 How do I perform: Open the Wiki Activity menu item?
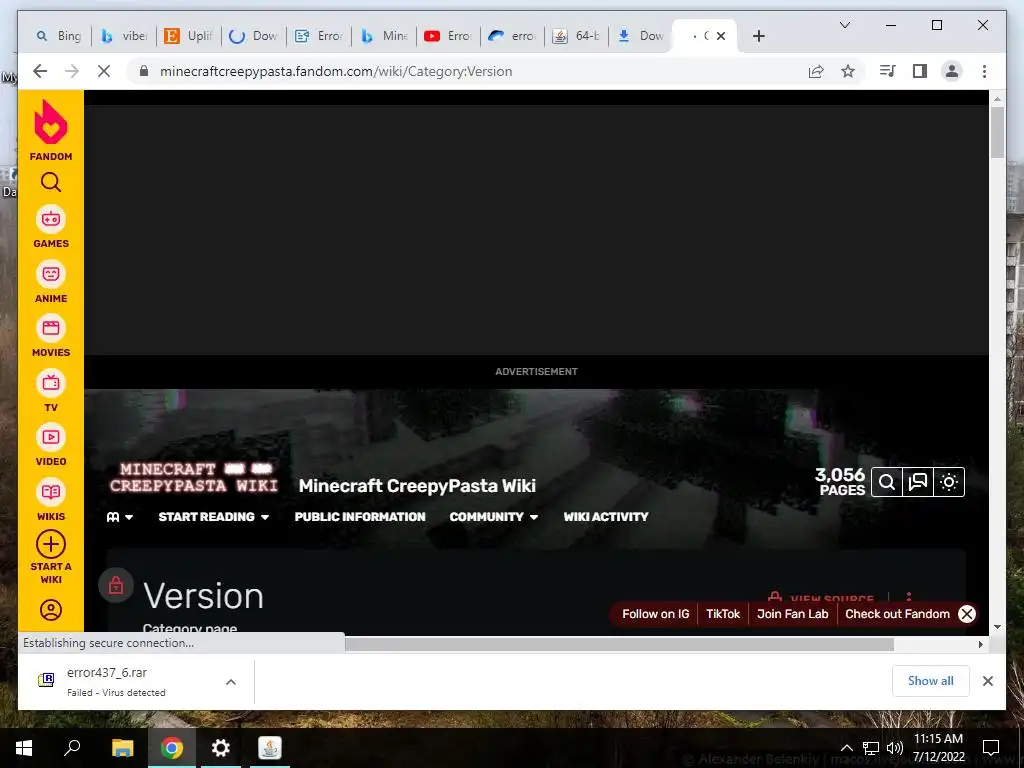pos(606,517)
